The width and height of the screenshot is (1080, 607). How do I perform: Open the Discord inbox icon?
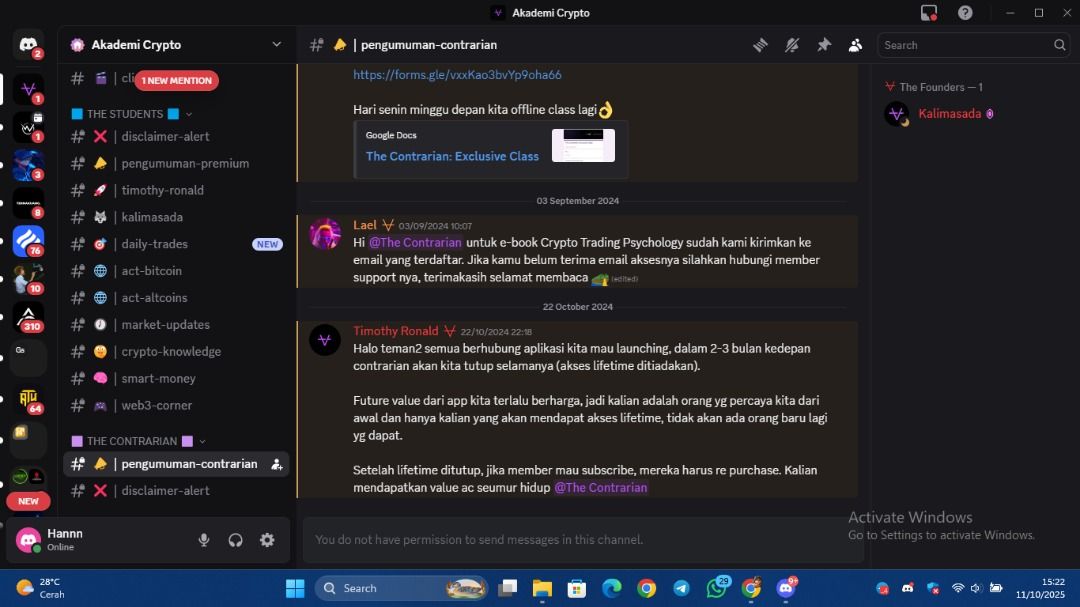[x=929, y=13]
